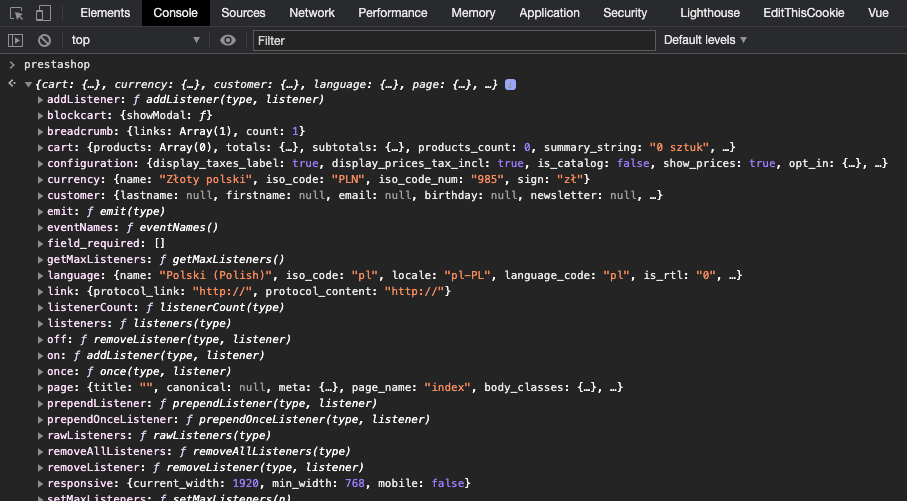Click the protocol_content "http://" value
Image resolution: width=907 pixels, height=501 pixels.
click(x=415, y=292)
